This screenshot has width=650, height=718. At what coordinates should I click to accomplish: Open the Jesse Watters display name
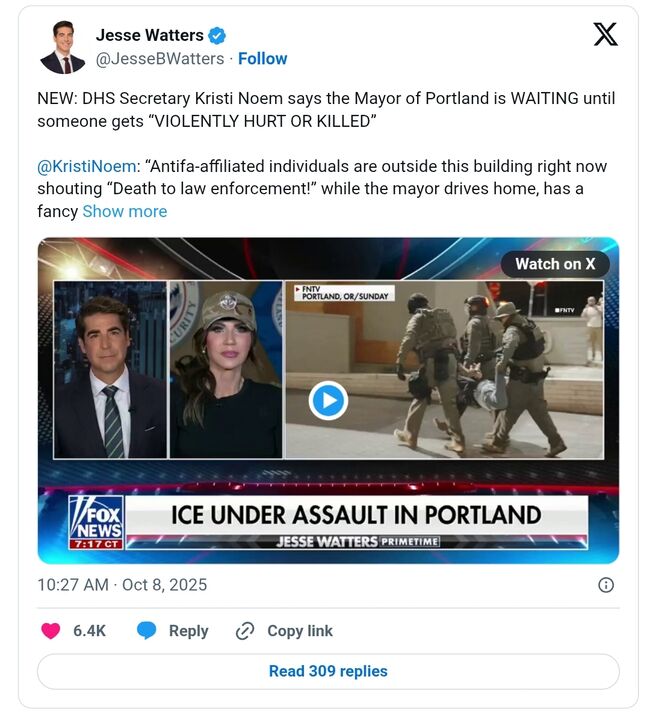click(x=149, y=36)
